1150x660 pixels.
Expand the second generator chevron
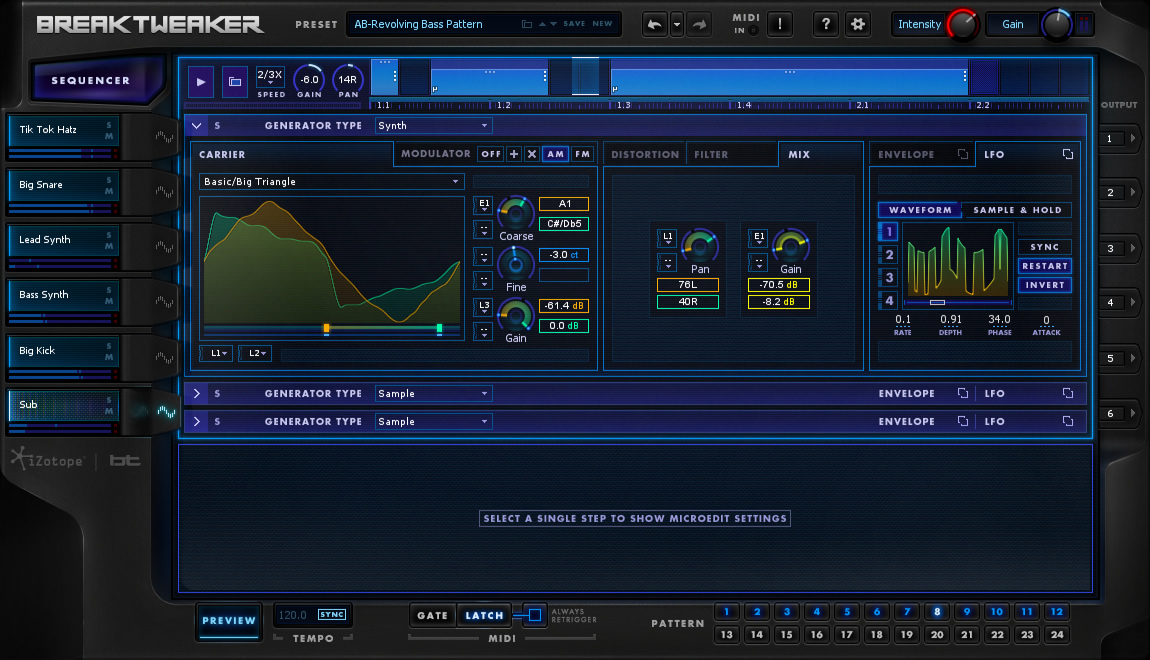pos(197,394)
